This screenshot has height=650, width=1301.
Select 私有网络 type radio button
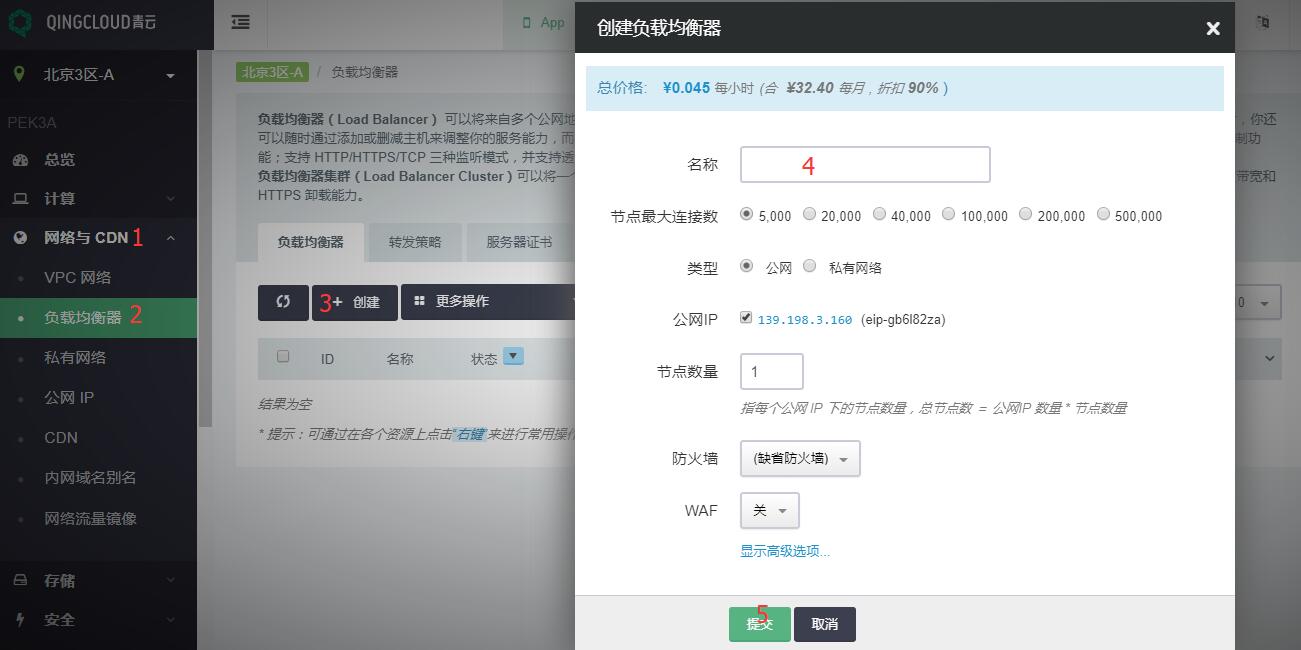point(810,266)
